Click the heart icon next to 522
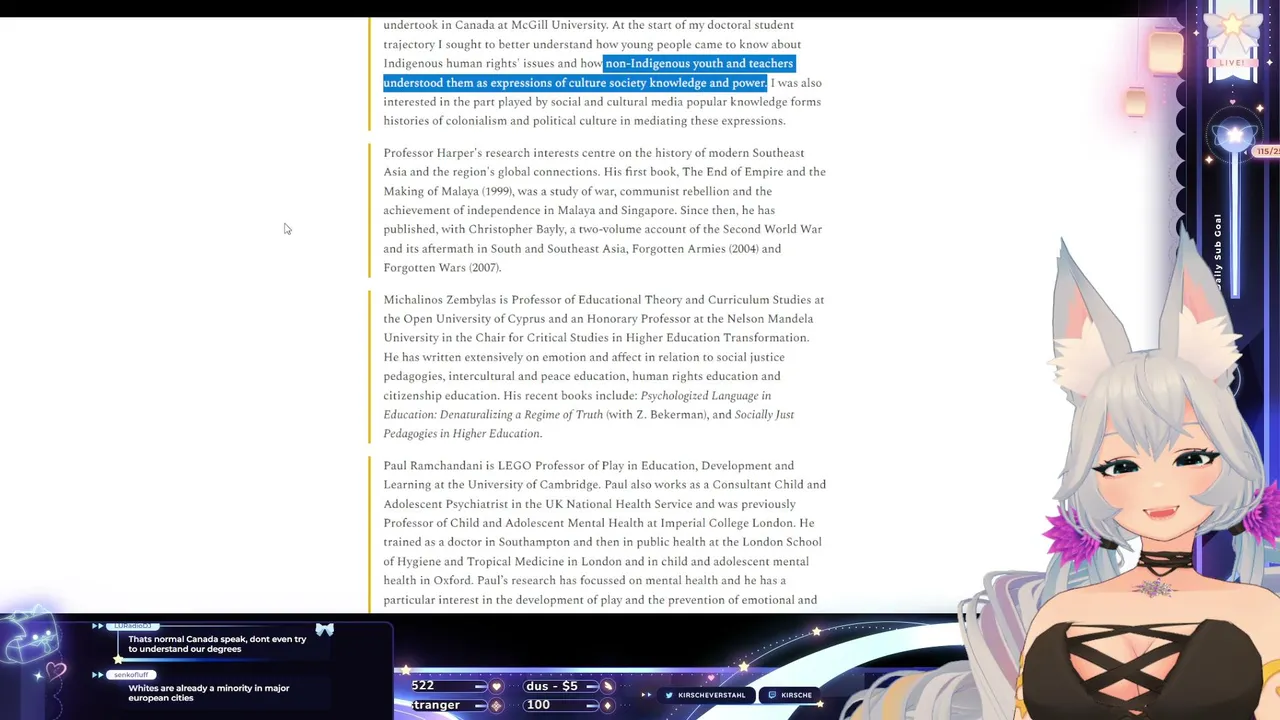Viewport: 1280px width, 720px height. (x=496, y=686)
